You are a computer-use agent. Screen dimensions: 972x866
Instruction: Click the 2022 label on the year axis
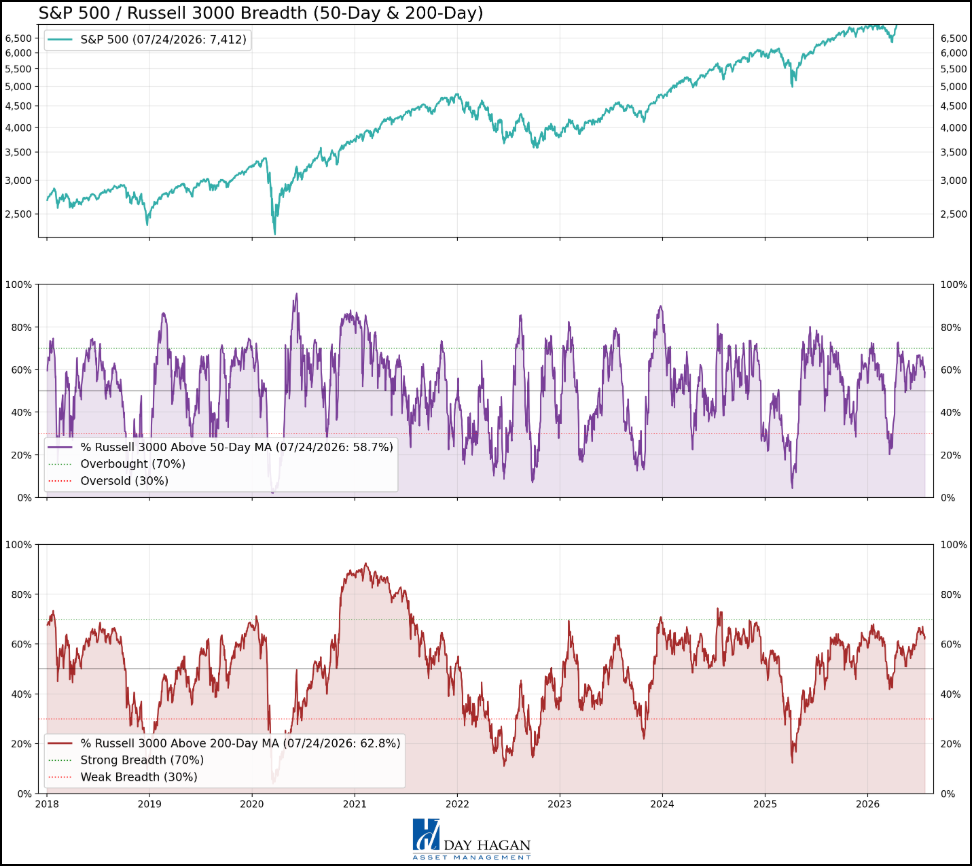coord(457,805)
